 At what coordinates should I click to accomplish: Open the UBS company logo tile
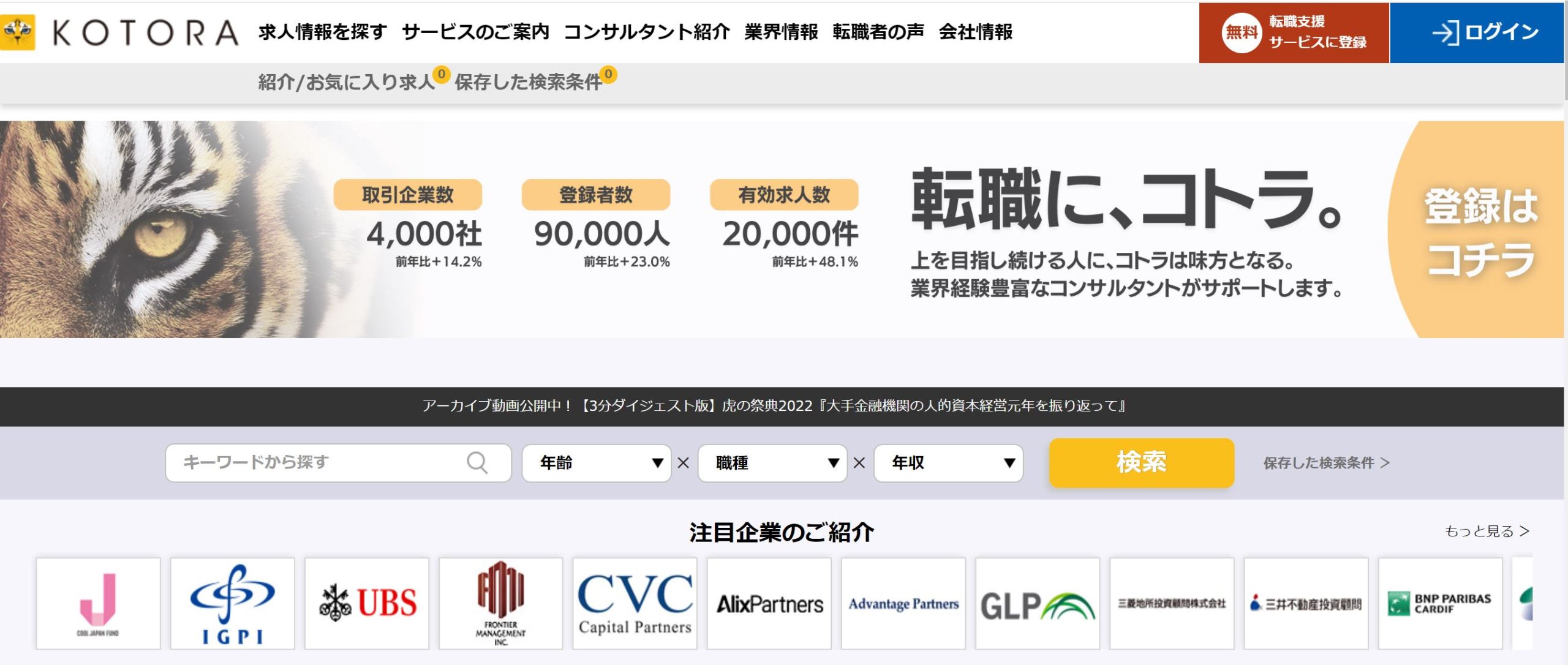367,603
